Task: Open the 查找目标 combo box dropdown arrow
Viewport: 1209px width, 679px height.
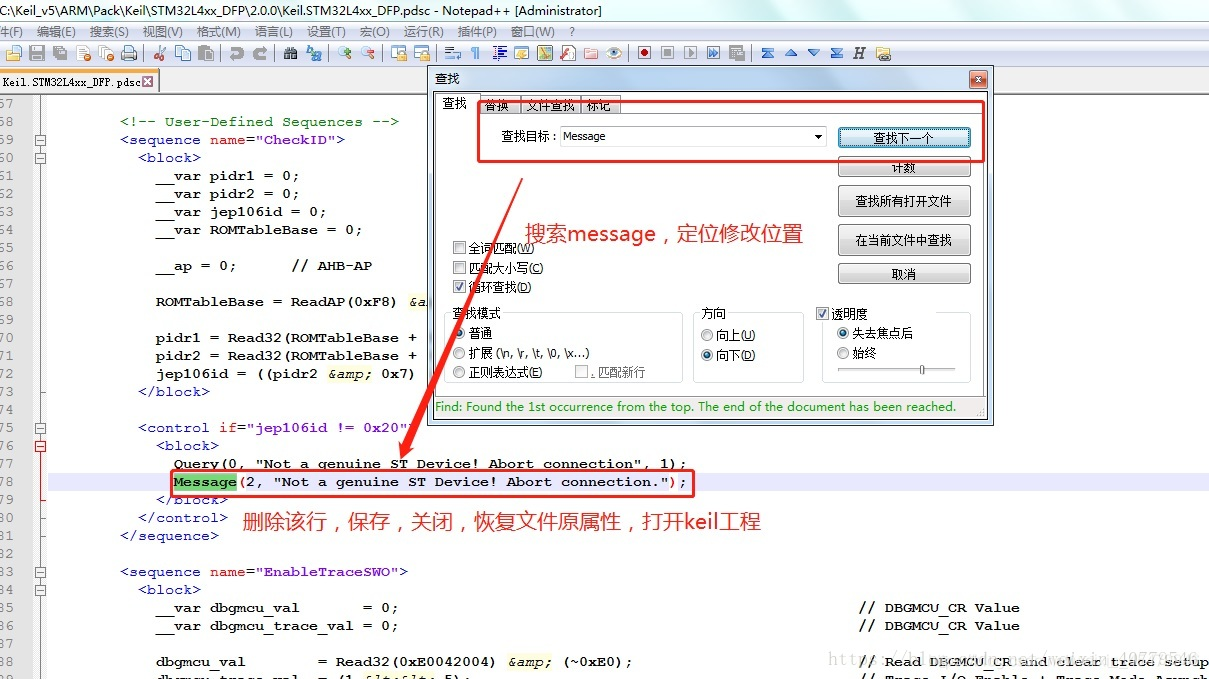Action: [818, 136]
